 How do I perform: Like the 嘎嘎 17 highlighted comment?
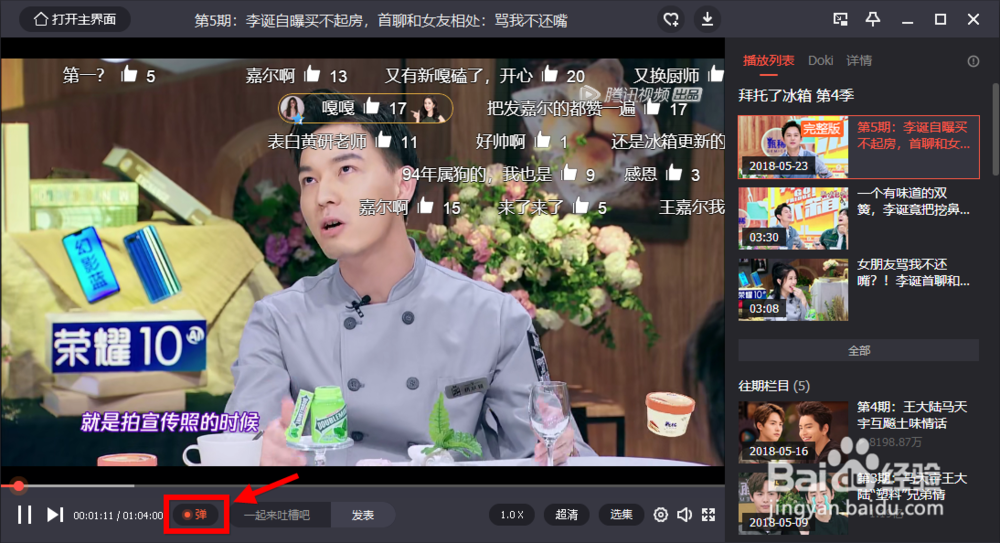coord(372,107)
